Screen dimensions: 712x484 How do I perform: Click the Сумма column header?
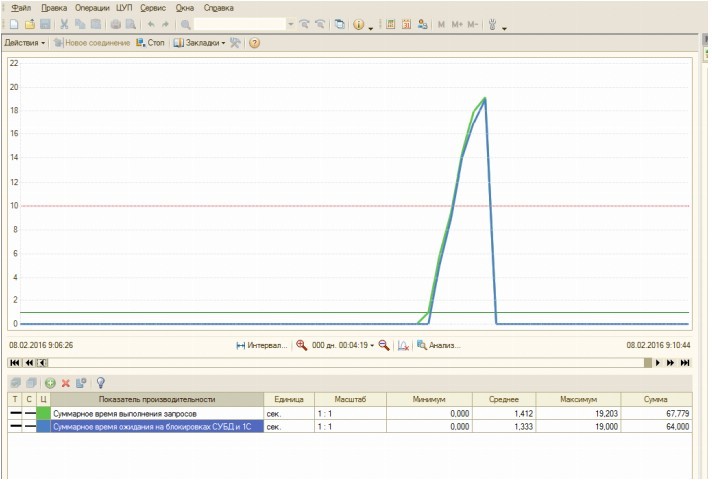point(656,400)
